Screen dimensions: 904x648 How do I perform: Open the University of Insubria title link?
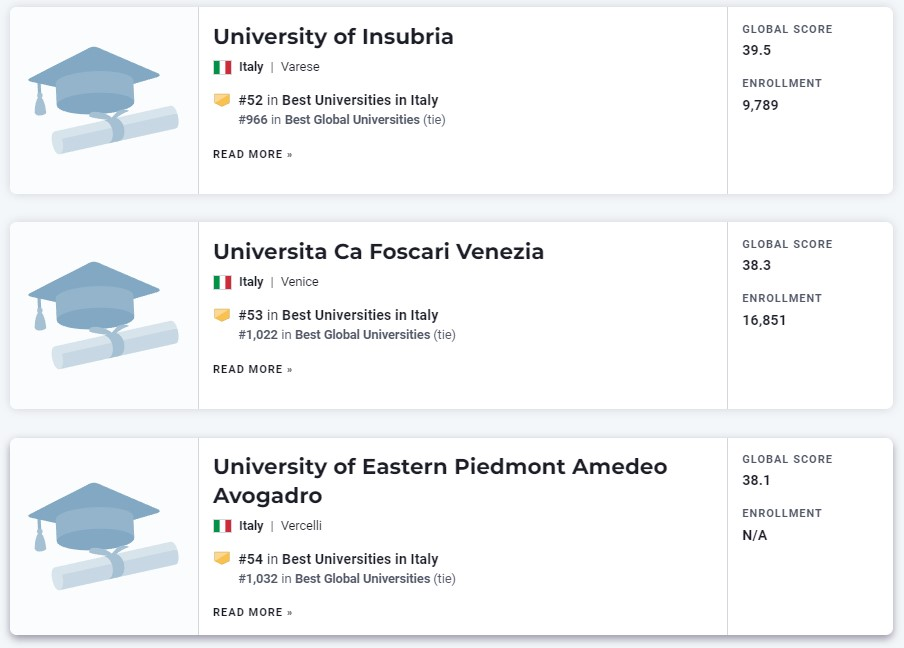333,36
